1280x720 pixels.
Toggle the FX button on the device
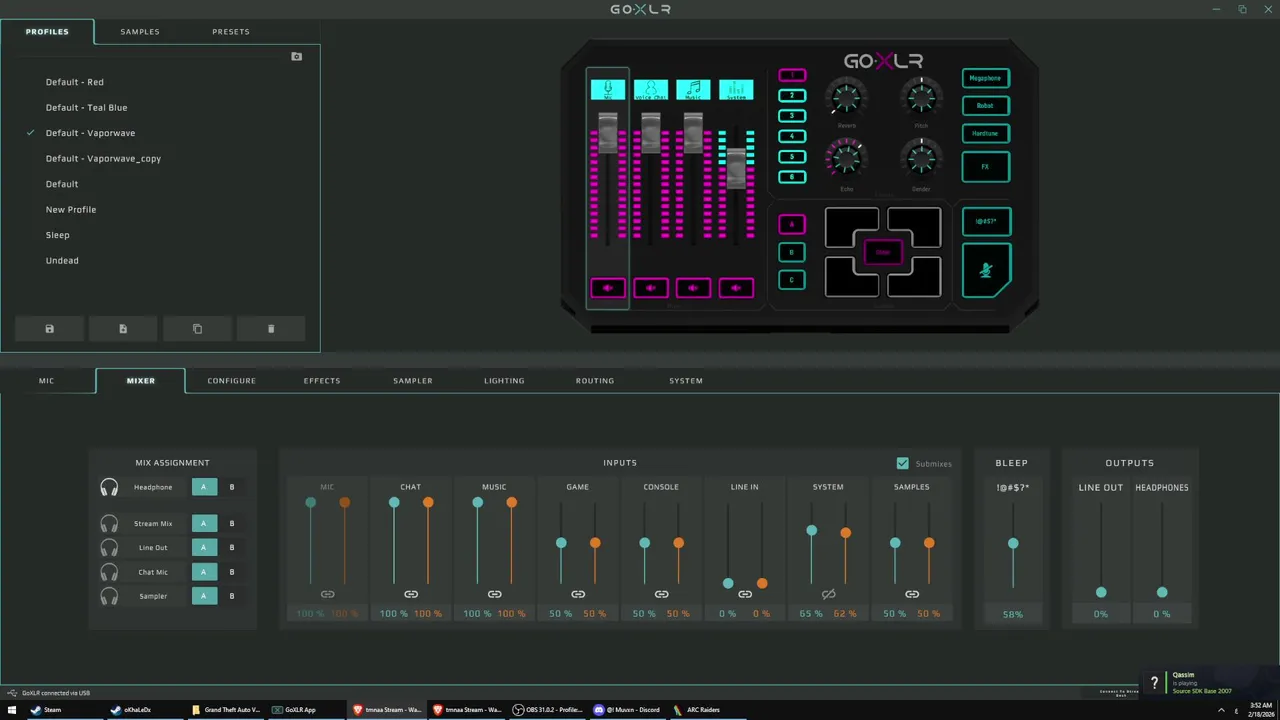pyautogui.click(x=985, y=167)
